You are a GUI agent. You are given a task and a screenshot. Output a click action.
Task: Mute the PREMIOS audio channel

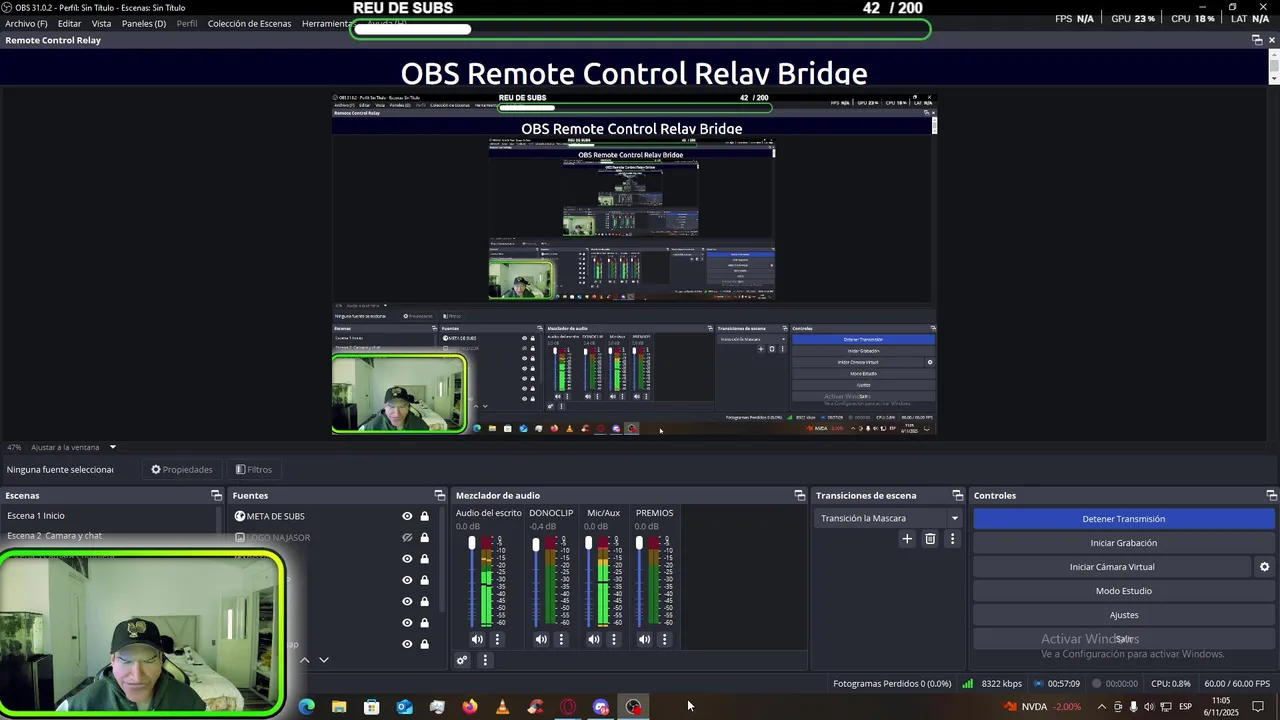click(x=644, y=639)
